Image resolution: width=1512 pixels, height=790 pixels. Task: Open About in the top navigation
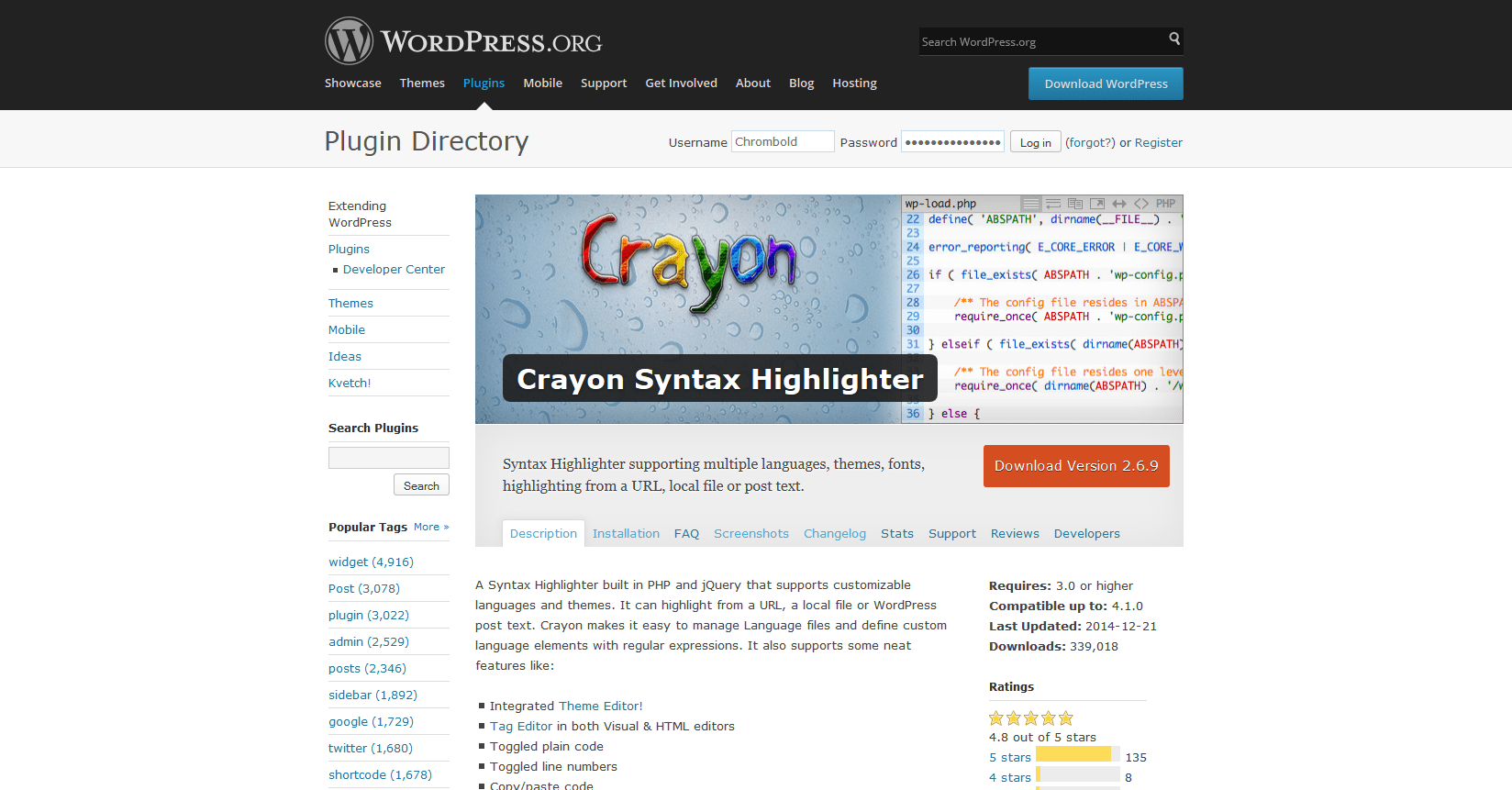753,83
